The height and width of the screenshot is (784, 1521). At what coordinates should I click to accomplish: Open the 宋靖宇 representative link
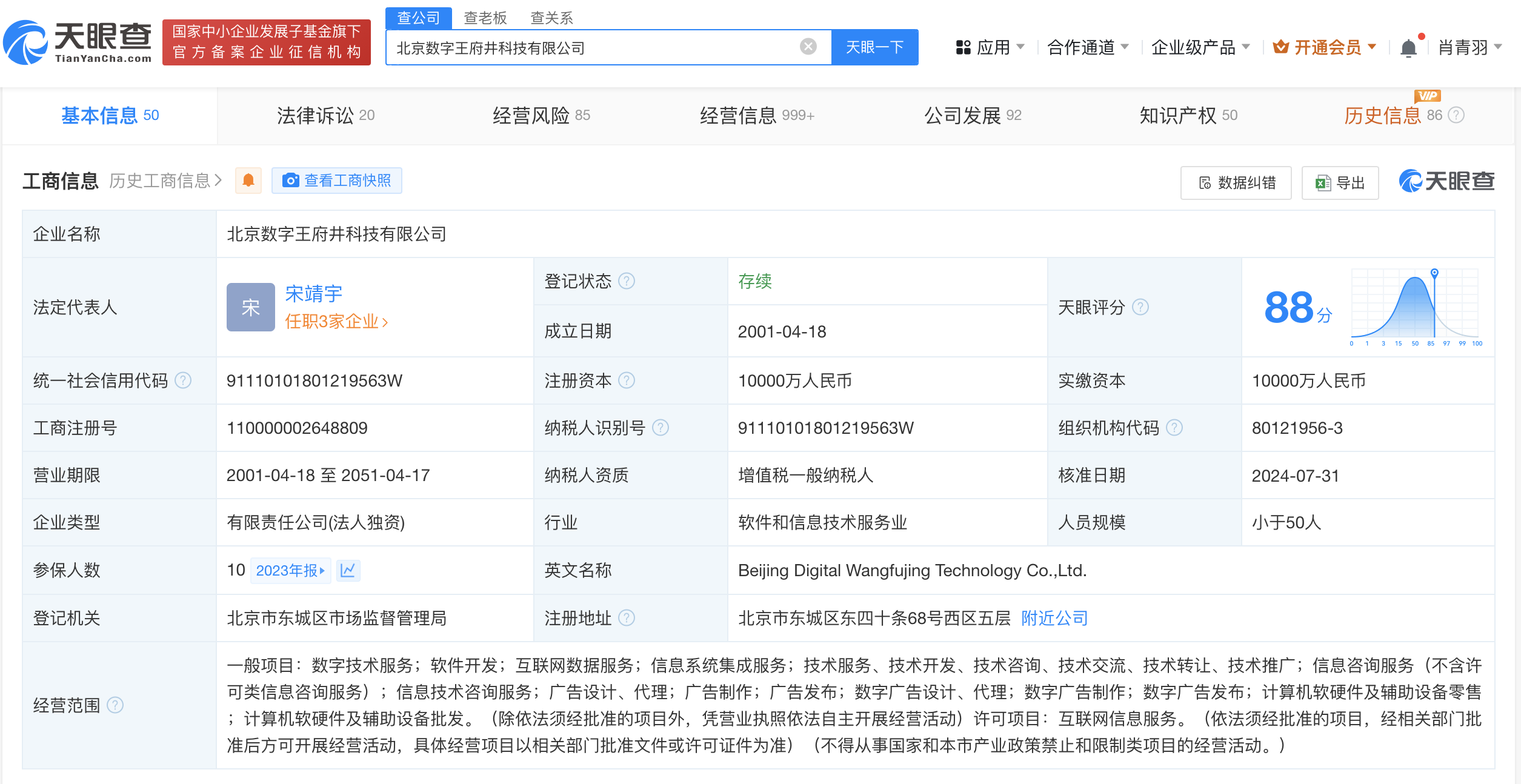[x=314, y=294]
